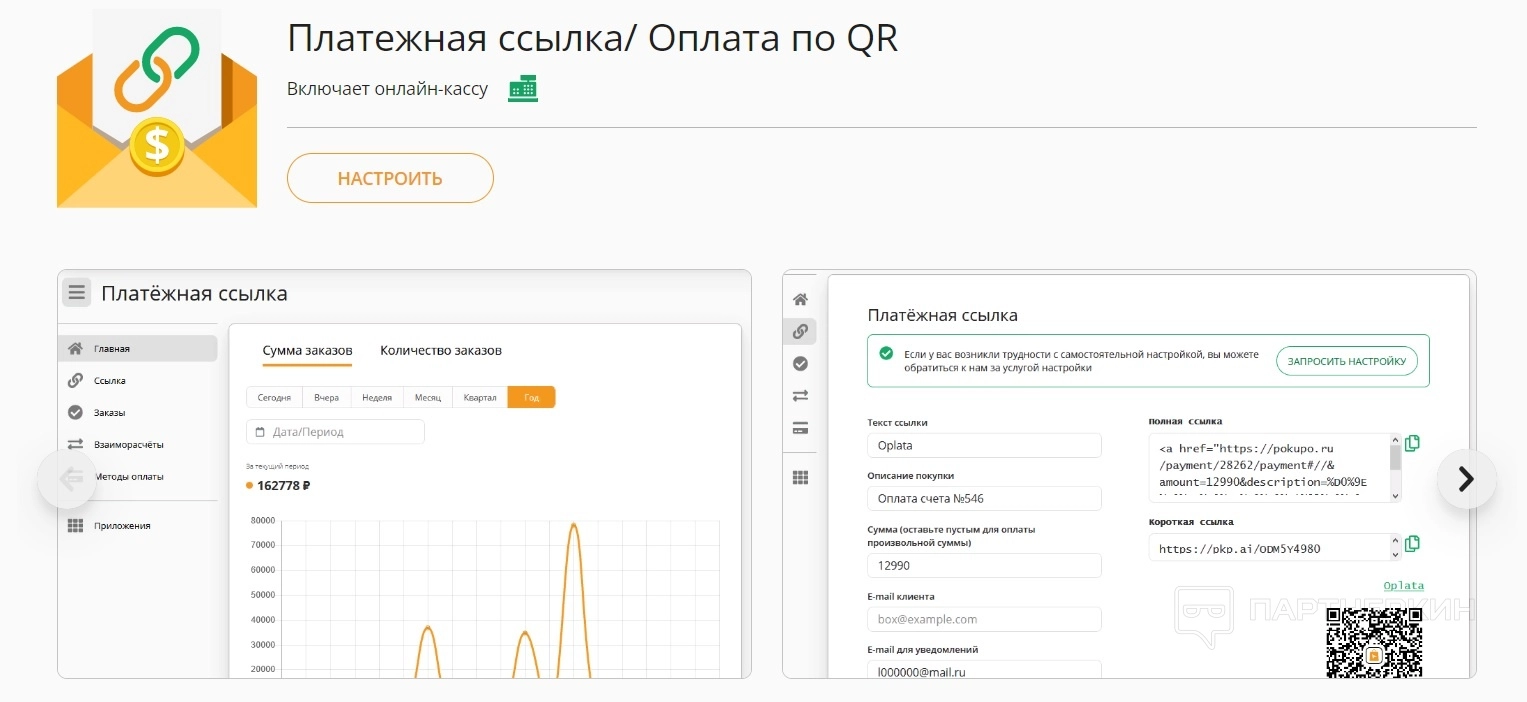This screenshot has height=702, width=1527.
Task: Select the Сегодня period filter
Action: click(274, 397)
